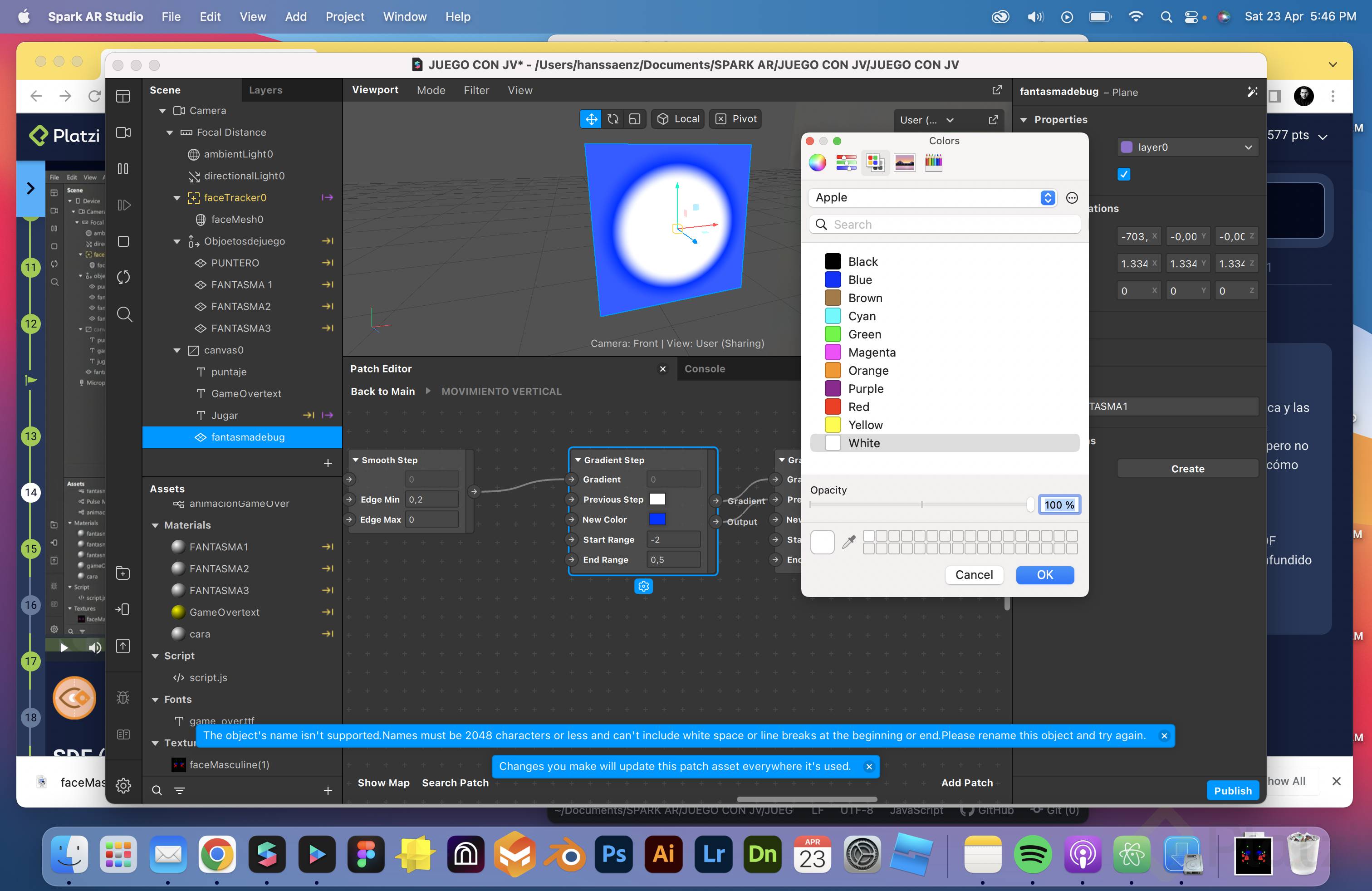Screen dimensions: 1372x891
Task: Toggle the Visible checkbox in Properties
Action: tap(1123, 174)
